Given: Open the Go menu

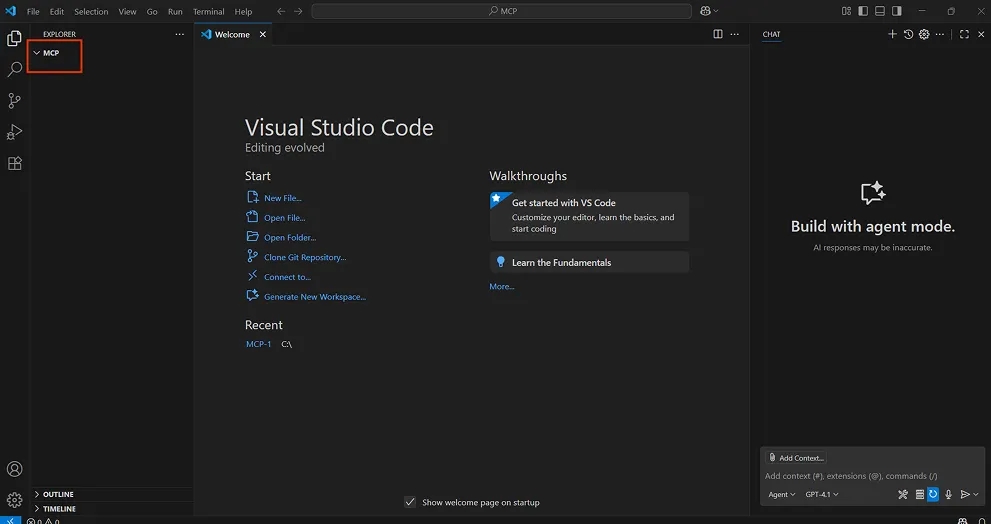Looking at the screenshot, I should click(x=152, y=11).
